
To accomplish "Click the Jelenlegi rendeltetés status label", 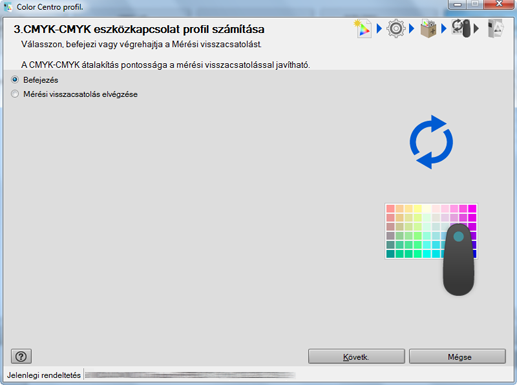I will coord(44,375).
